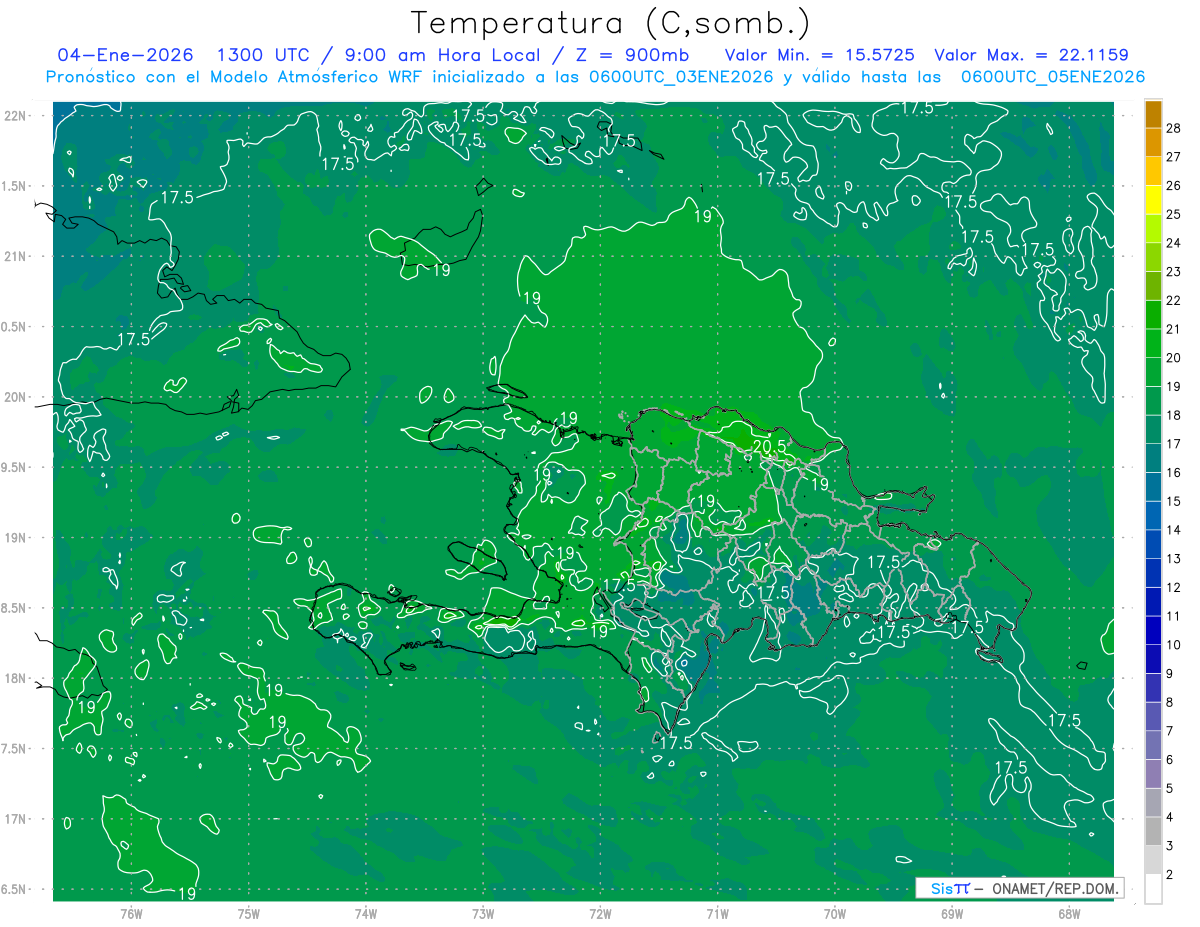Click the '6' label on the colour scale
The height and width of the screenshot is (927, 1200).
click(1170, 760)
